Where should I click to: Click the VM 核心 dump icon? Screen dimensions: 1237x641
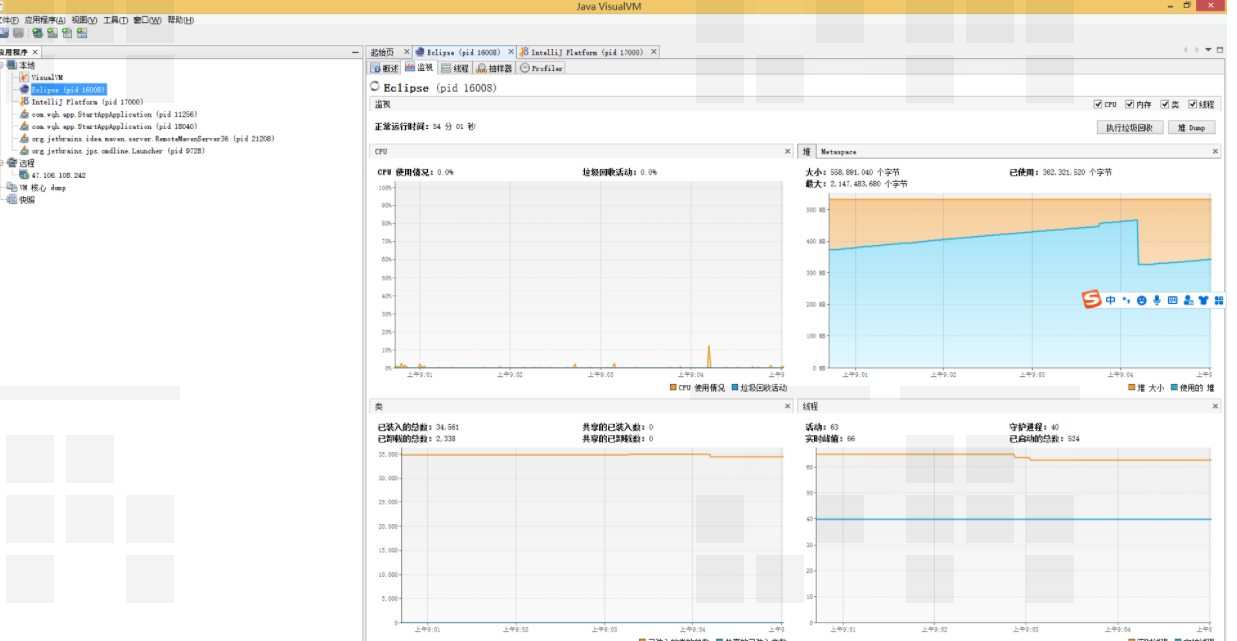[x=12, y=187]
